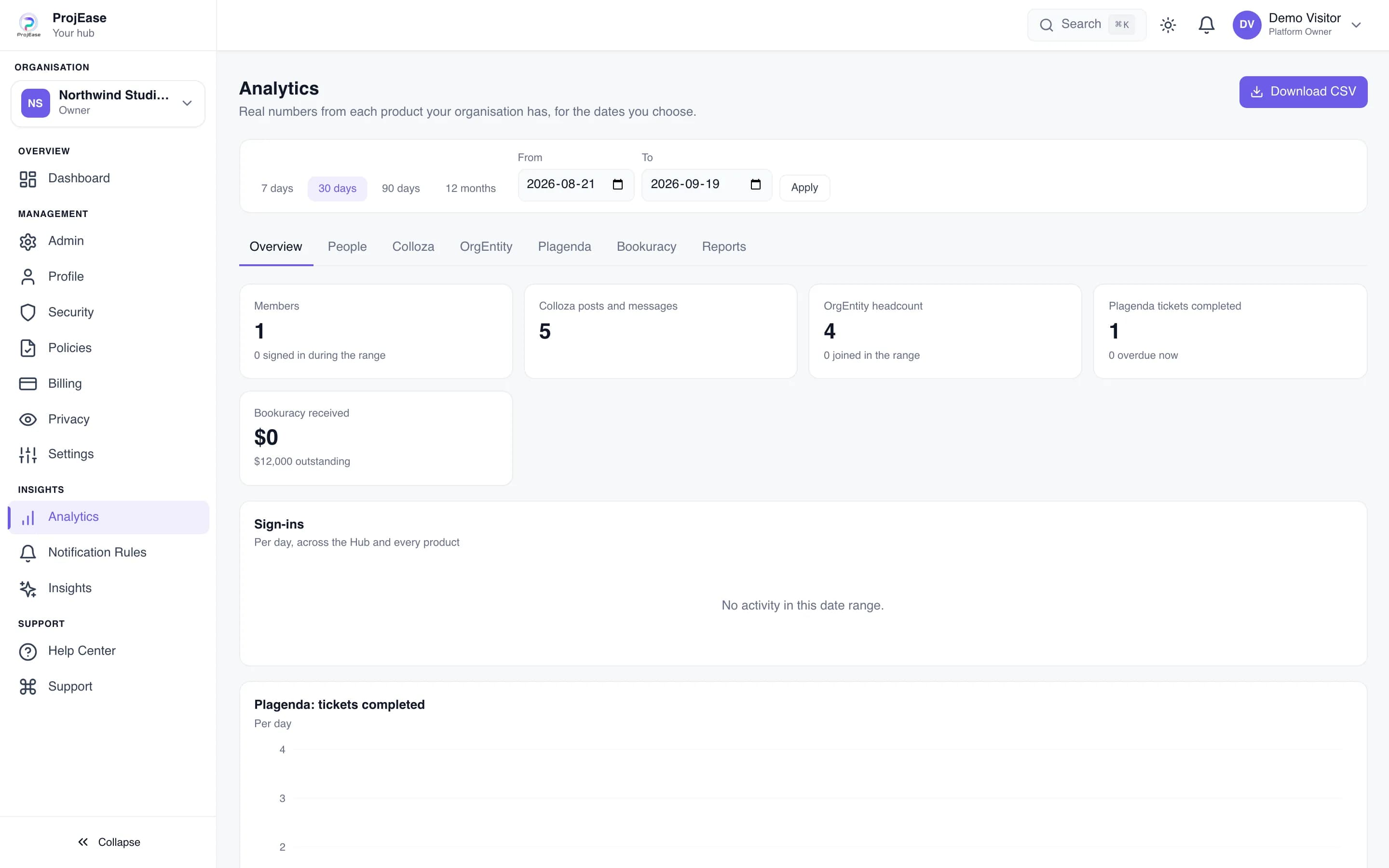This screenshot has height=868, width=1389.
Task: Expand the Demo Visitor account menu chevron
Action: point(1356,25)
